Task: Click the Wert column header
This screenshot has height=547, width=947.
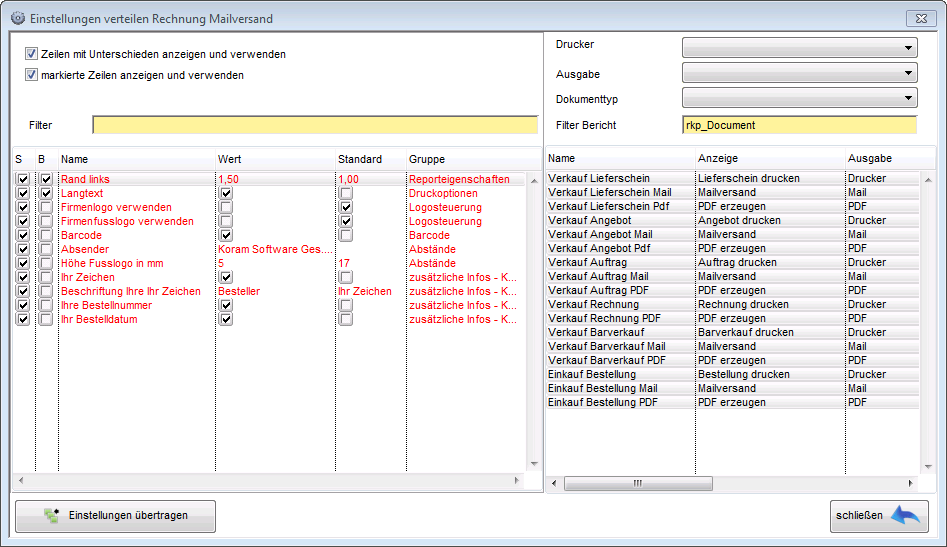Action: point(275,159)
